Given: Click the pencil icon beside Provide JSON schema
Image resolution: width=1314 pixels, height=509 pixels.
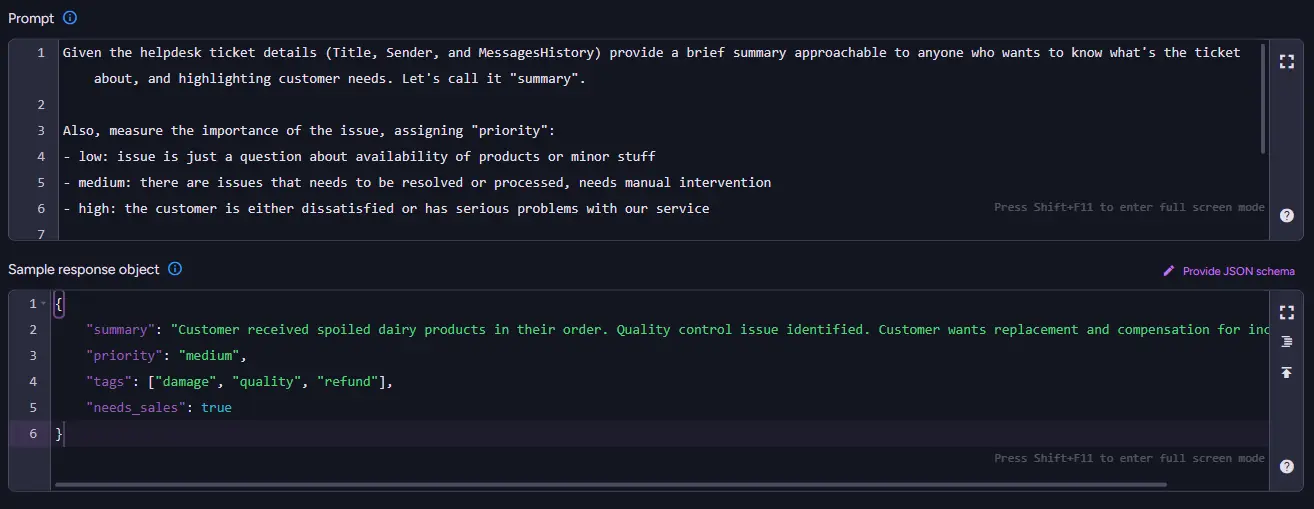Looking at the screenshot, I should (x=1169, y=271).
